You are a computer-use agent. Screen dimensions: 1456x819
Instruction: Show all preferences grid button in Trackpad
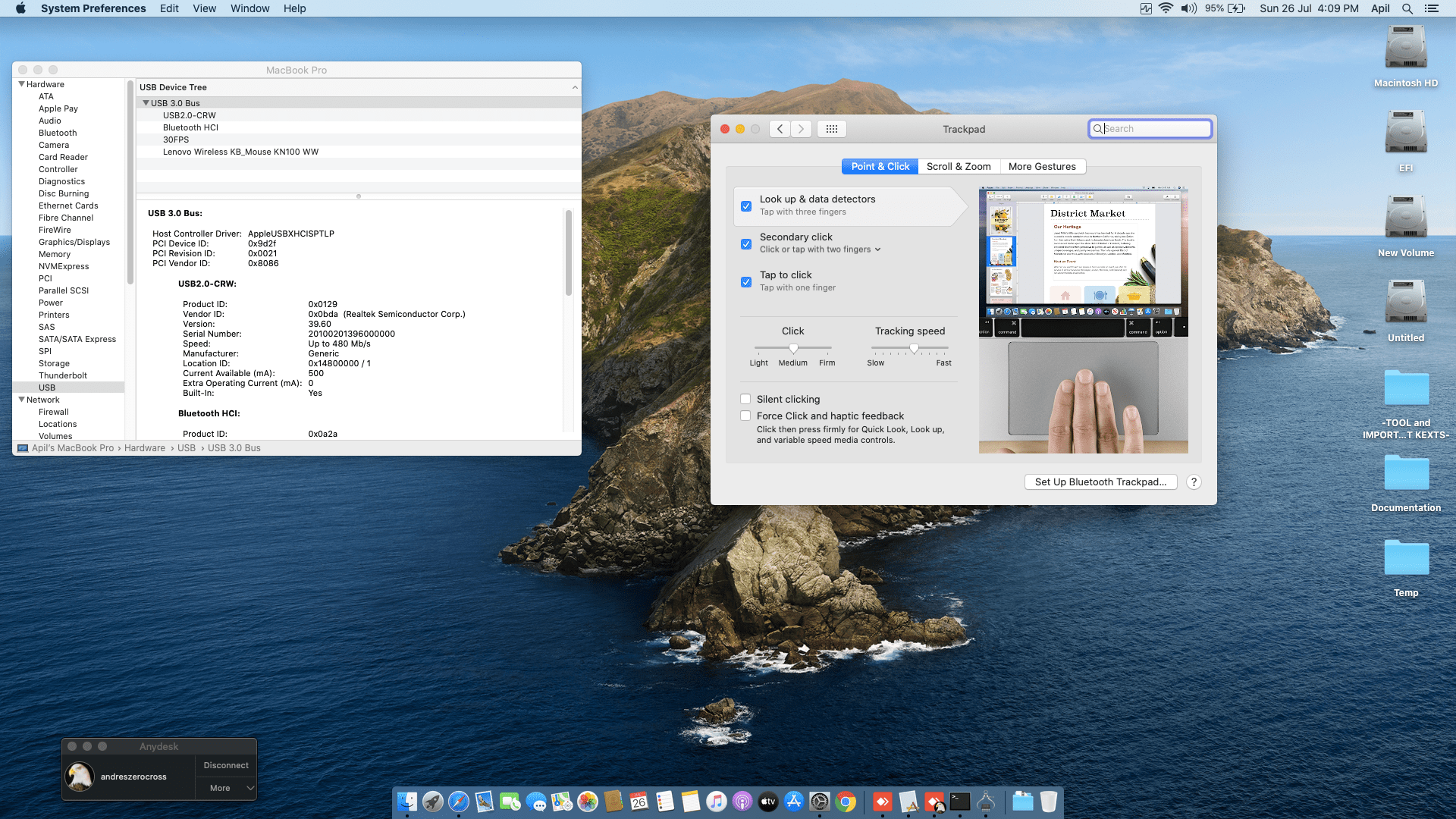(832, 129)
